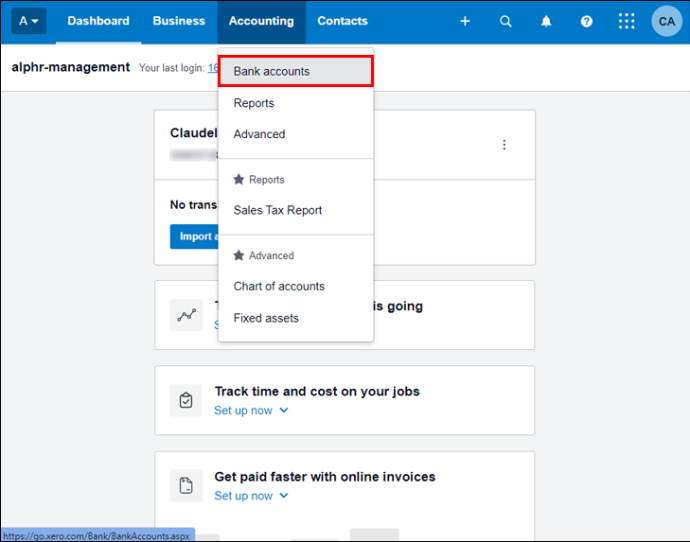Image resolution: width=690 pixels, height=542 pixels.
Task: Open notifications bell icon
Action: point(546,21)
